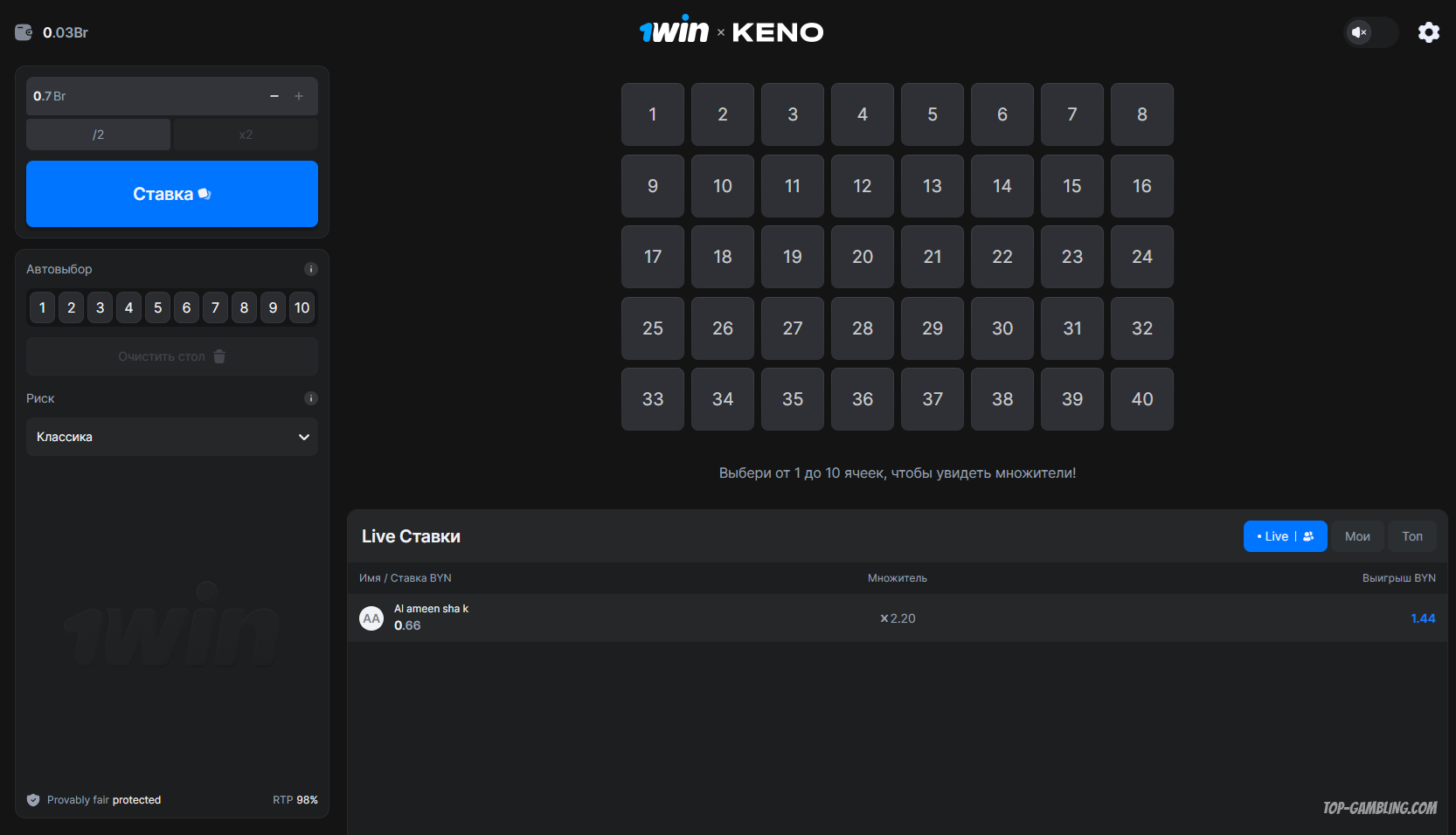This screenshot has width=1456, height=835.
Task: Open the Классика risk dropdown
Action: tap(172, 437)
